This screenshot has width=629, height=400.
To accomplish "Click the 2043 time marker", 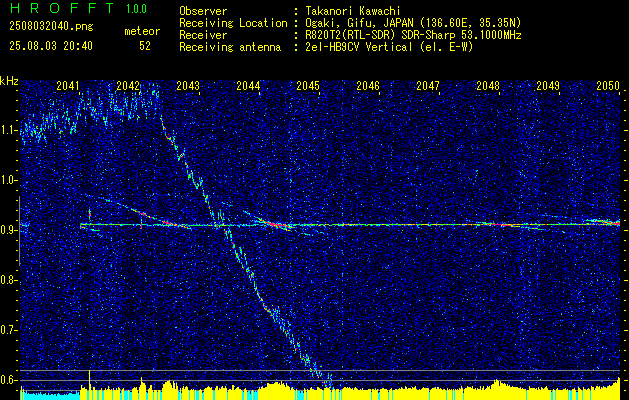I will [x=188, y=85].
